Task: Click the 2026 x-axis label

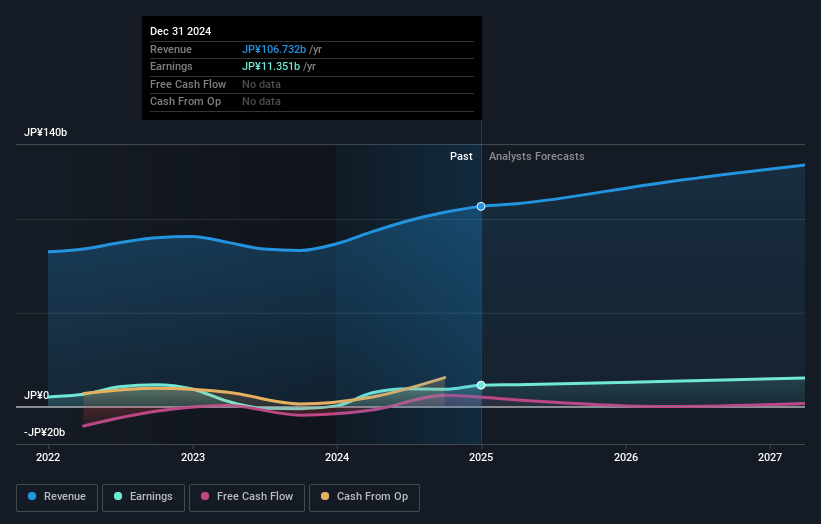Action: (x=626, y=457)
